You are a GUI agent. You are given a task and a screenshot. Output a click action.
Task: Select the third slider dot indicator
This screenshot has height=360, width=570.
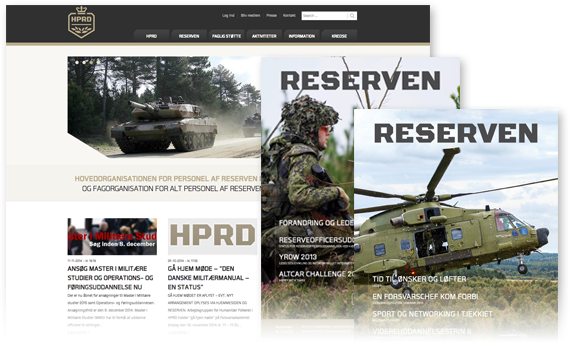pyautogui.click(x=91, y=63)
